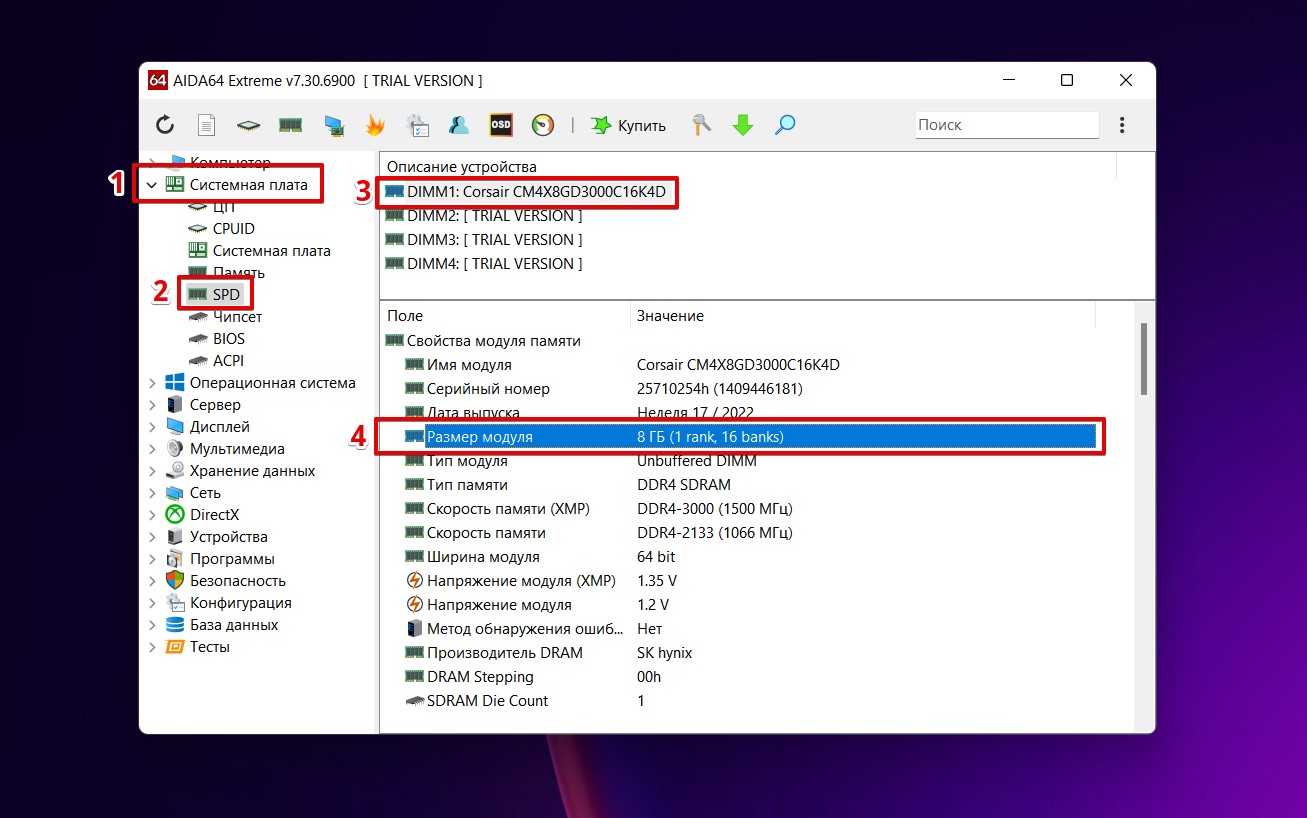Select the Тип модуля row

pyautogui.click(x=750, y=461)
